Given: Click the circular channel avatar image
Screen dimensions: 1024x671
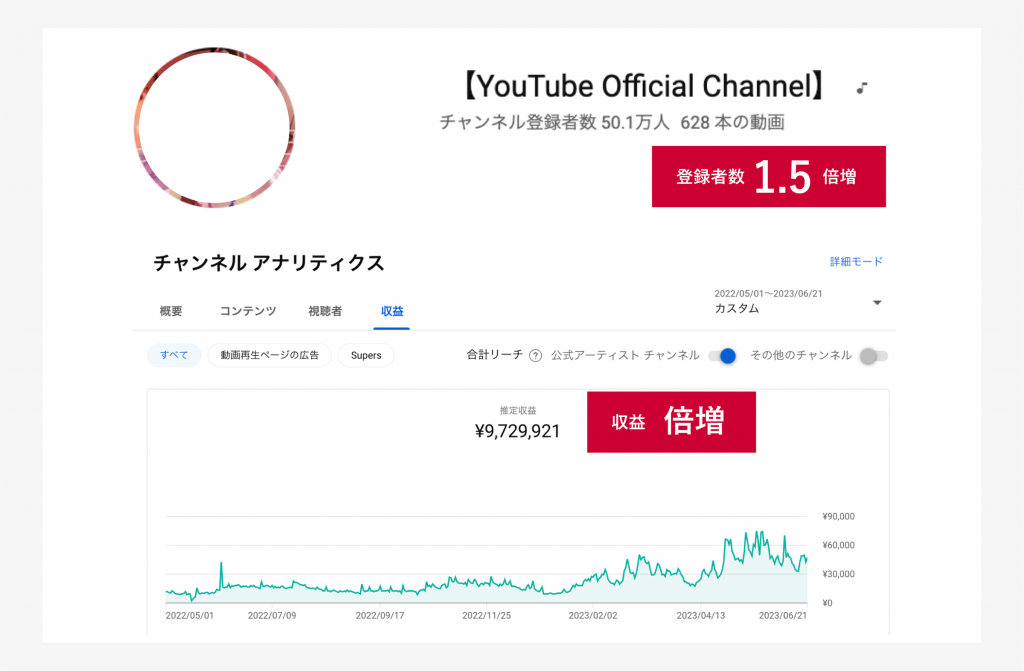Looking at the screenshot, I should (214, 127).
